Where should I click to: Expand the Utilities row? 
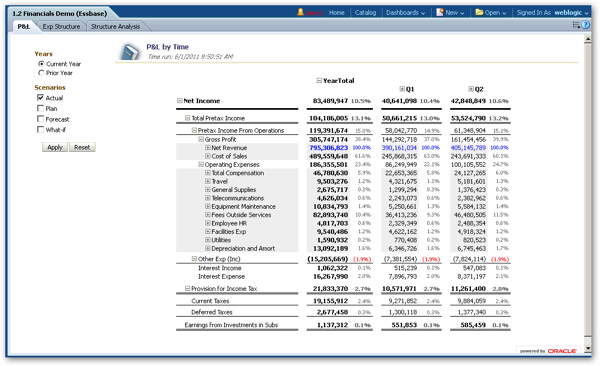[x=207, y=240]
